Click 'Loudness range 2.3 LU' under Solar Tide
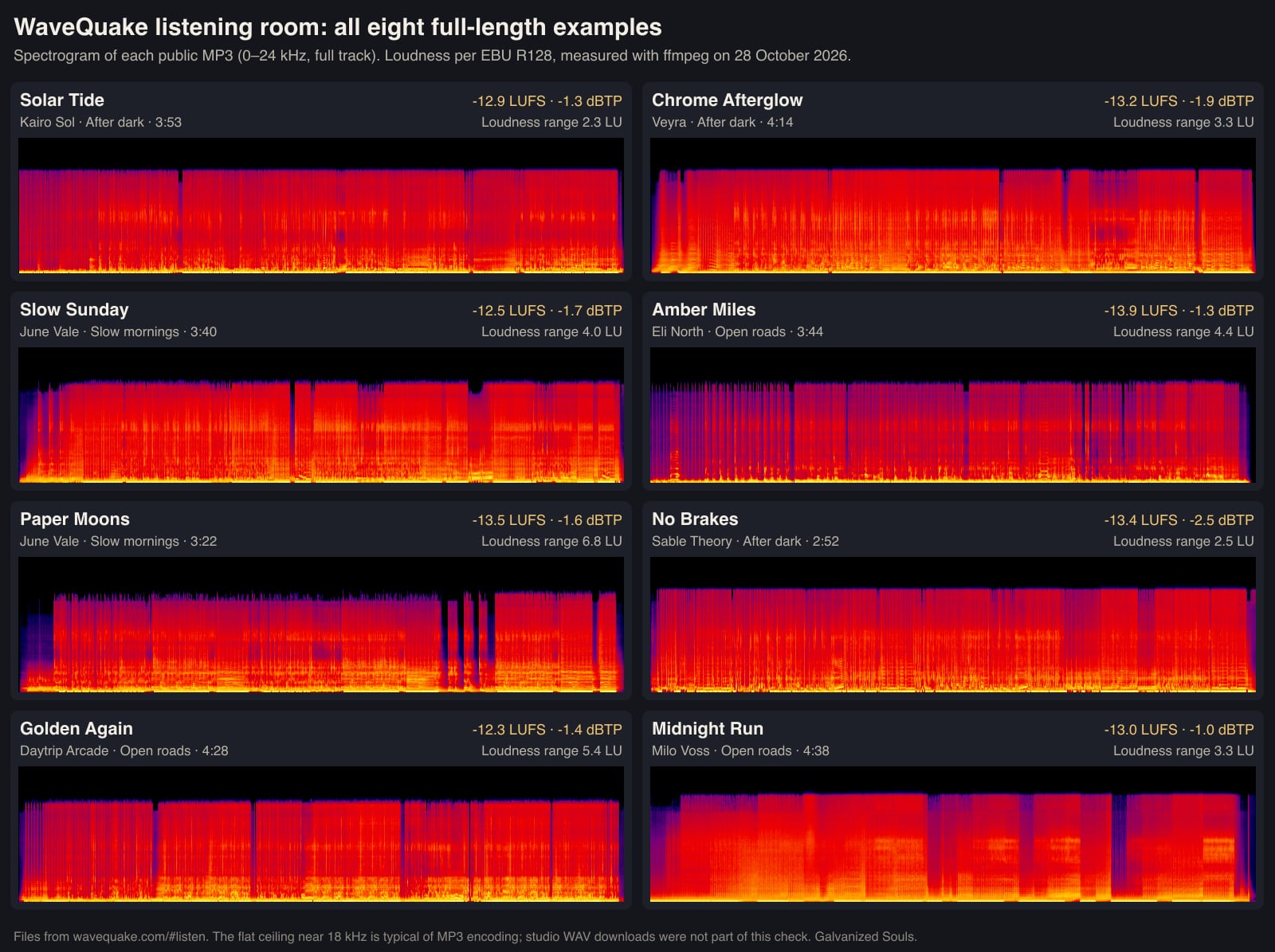1275x952 pixels. pyautogui.click(x=551, y=123)
